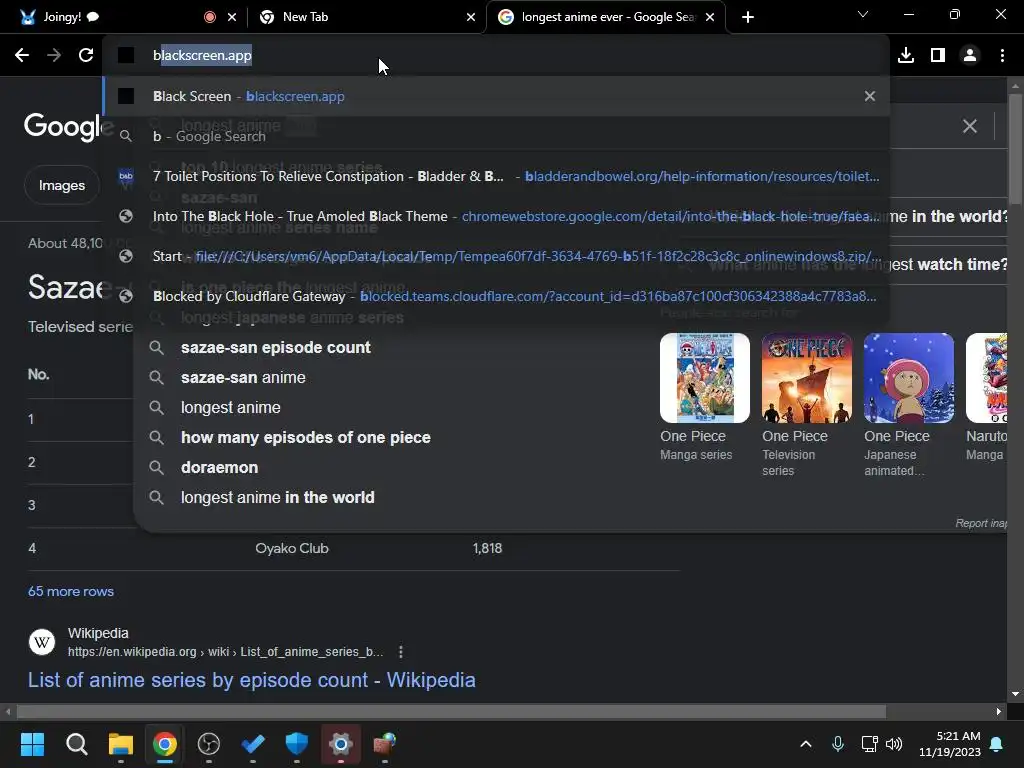Image resolution: width=1024 pixels, height=768 pixels.
Task: Toggle the Chrome side panel icon
Action: click(938, 56)
